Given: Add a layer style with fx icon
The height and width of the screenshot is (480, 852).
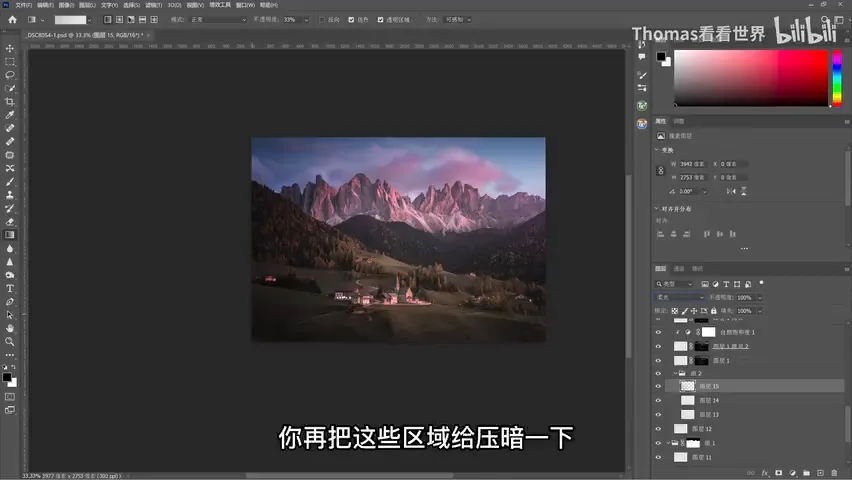Looking at the screenshot, I should (x=765, y=473).
